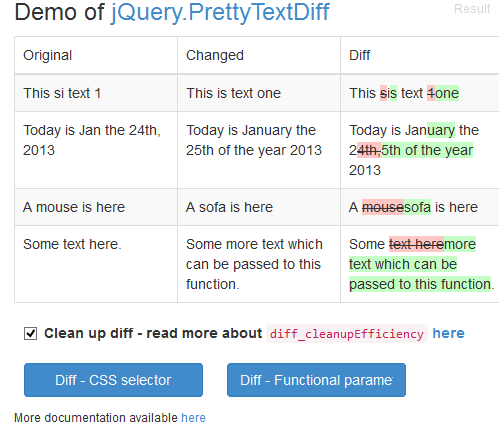499x428 pixels.
Task: Click the Changed column header
Action: [x=259, y=55]
